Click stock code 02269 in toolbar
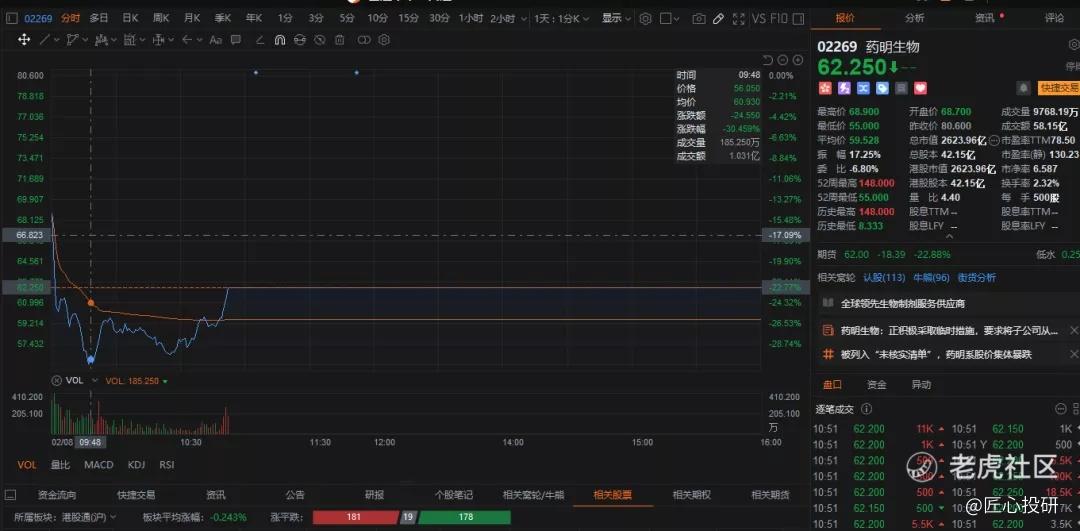This screenshot has width=1080, height=531. (39, 19)
